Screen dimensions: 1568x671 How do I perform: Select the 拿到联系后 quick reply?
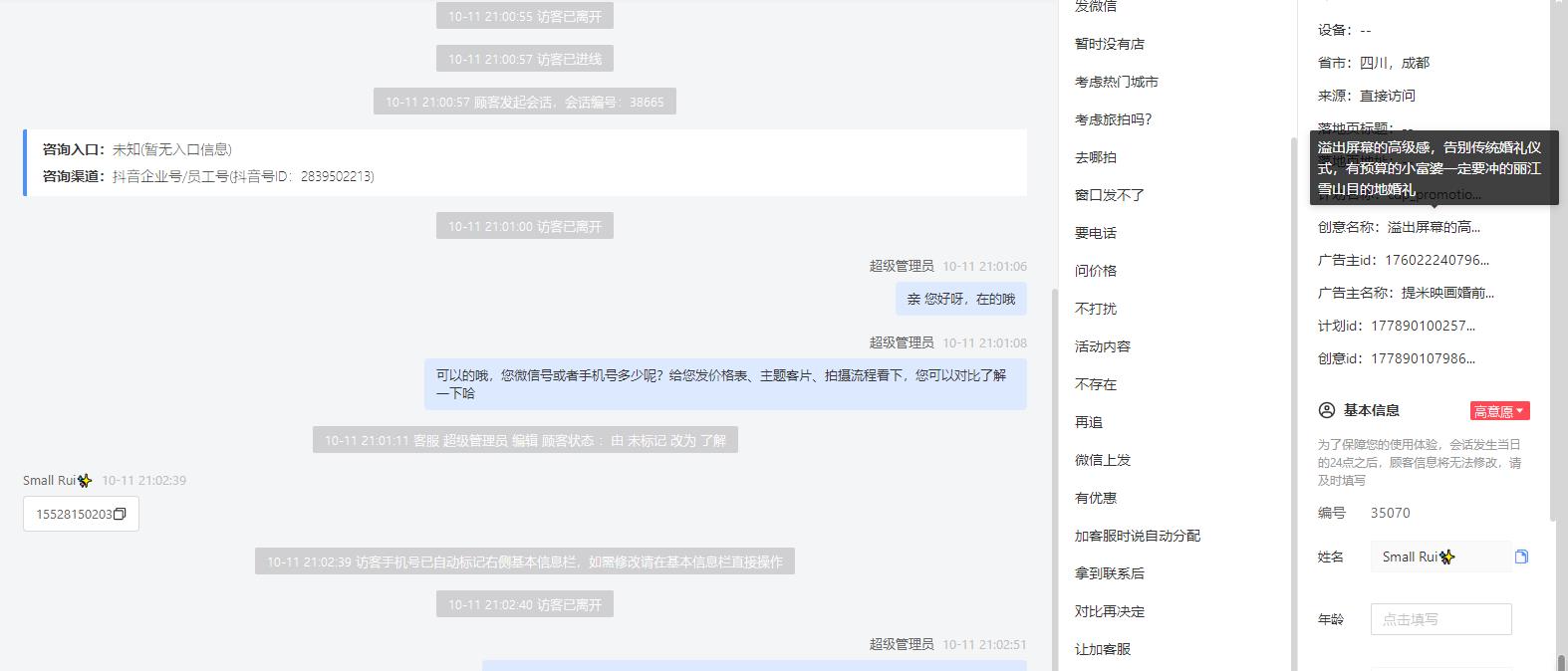[1110, 573]
